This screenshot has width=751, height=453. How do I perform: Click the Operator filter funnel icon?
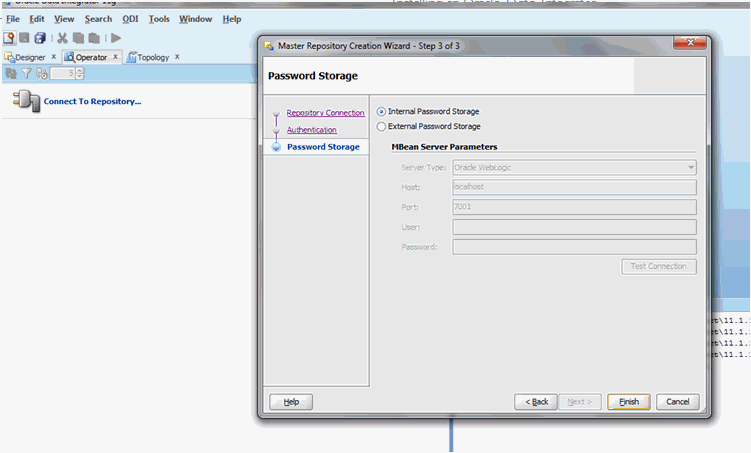(26, 73)
